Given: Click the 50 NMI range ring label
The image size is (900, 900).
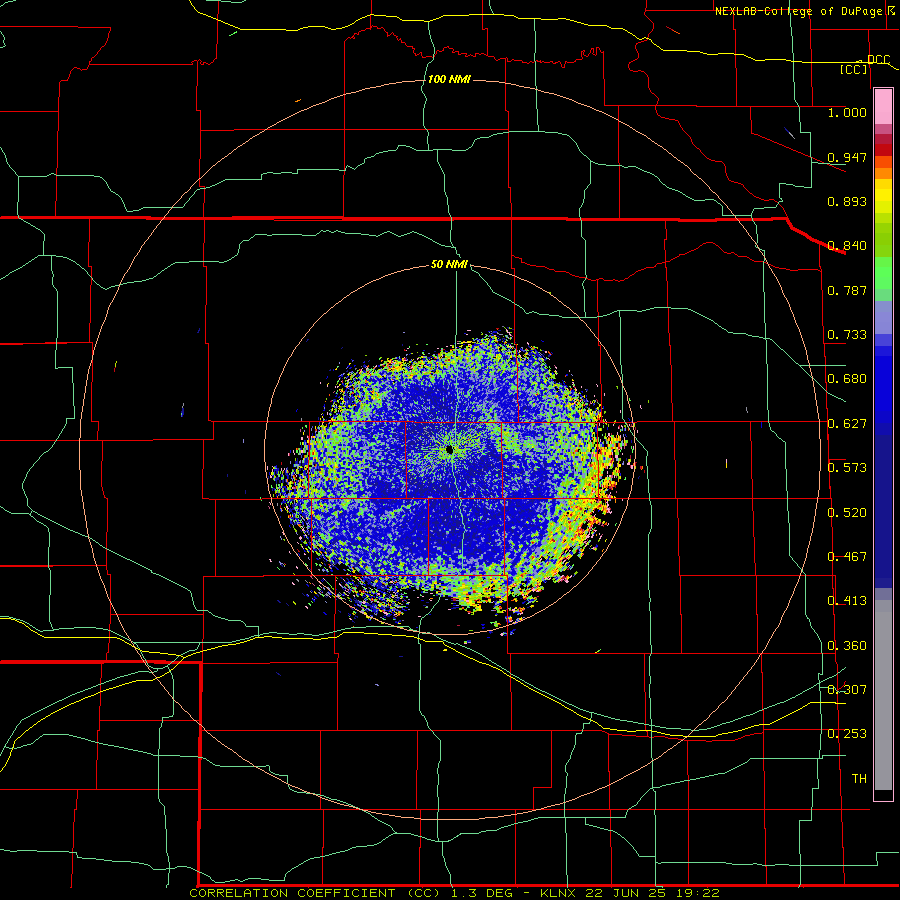Looking at the screenshot, I should [x=449, y=265].
